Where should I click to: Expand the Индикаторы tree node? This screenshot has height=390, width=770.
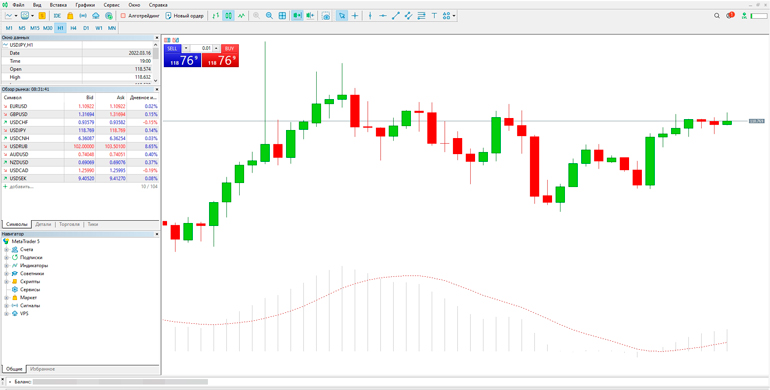[6, 265]
